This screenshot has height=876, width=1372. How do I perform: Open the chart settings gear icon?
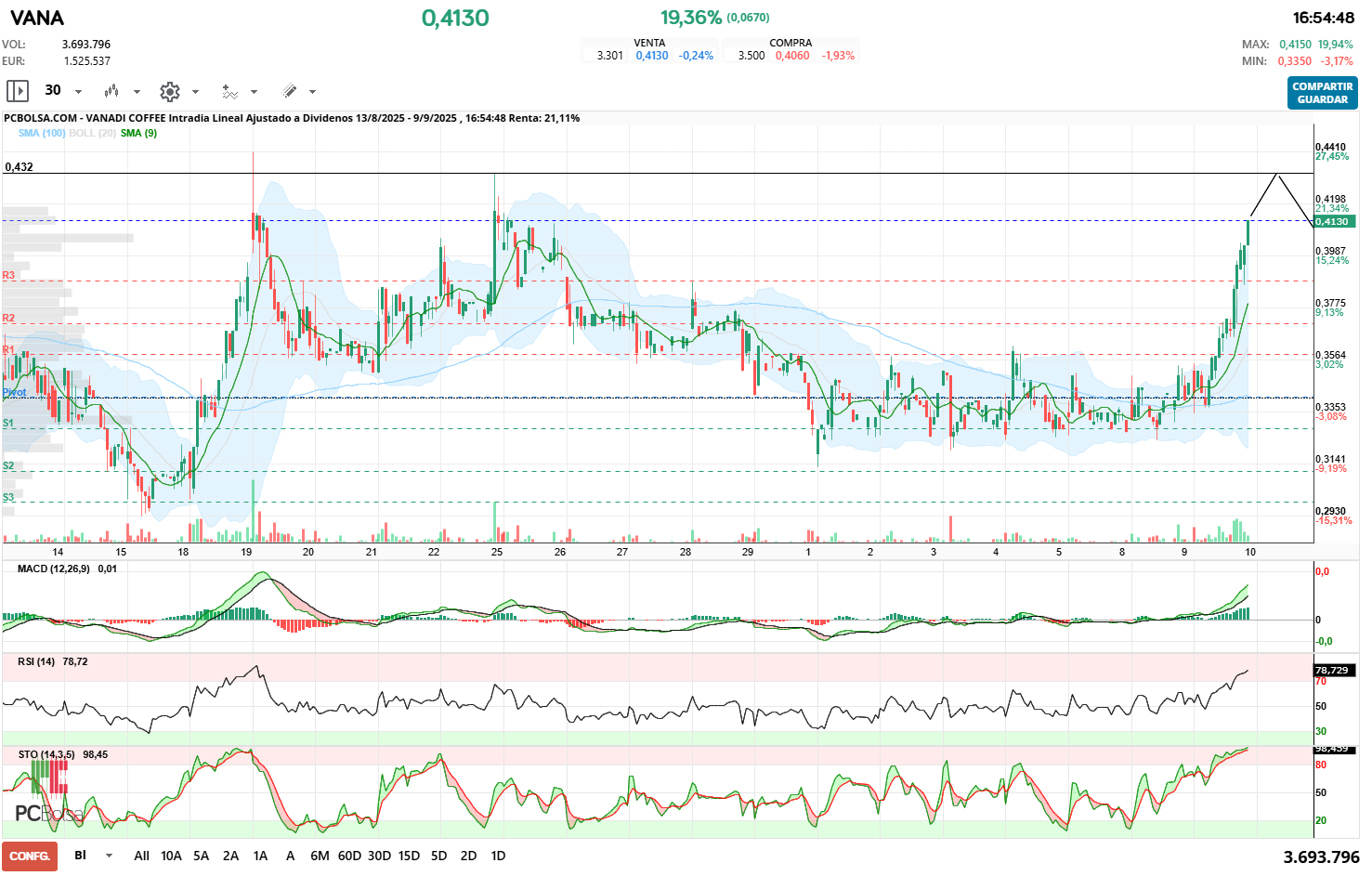click(x=169, y=91)
